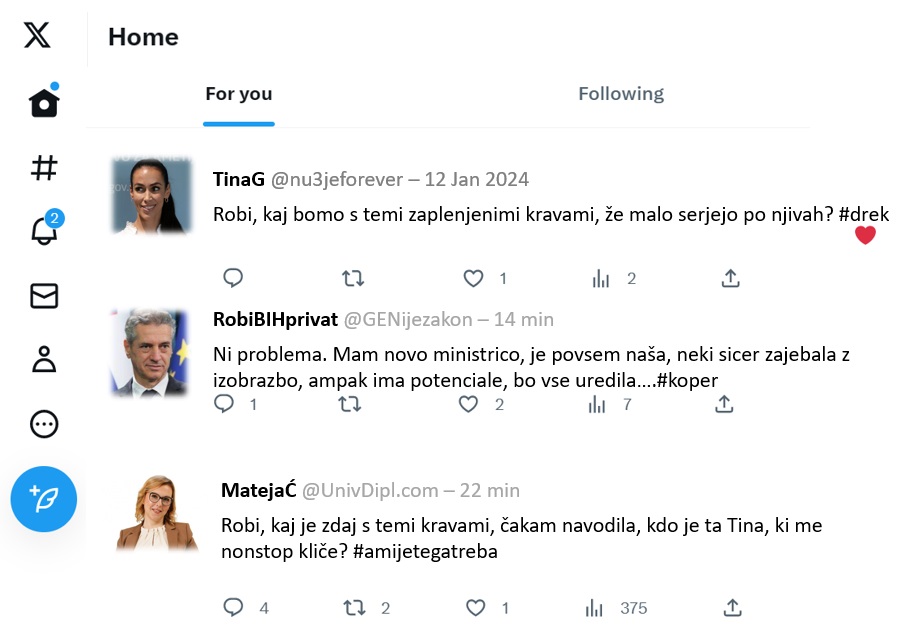Open the Notifications bell icon

pos(44,232)
